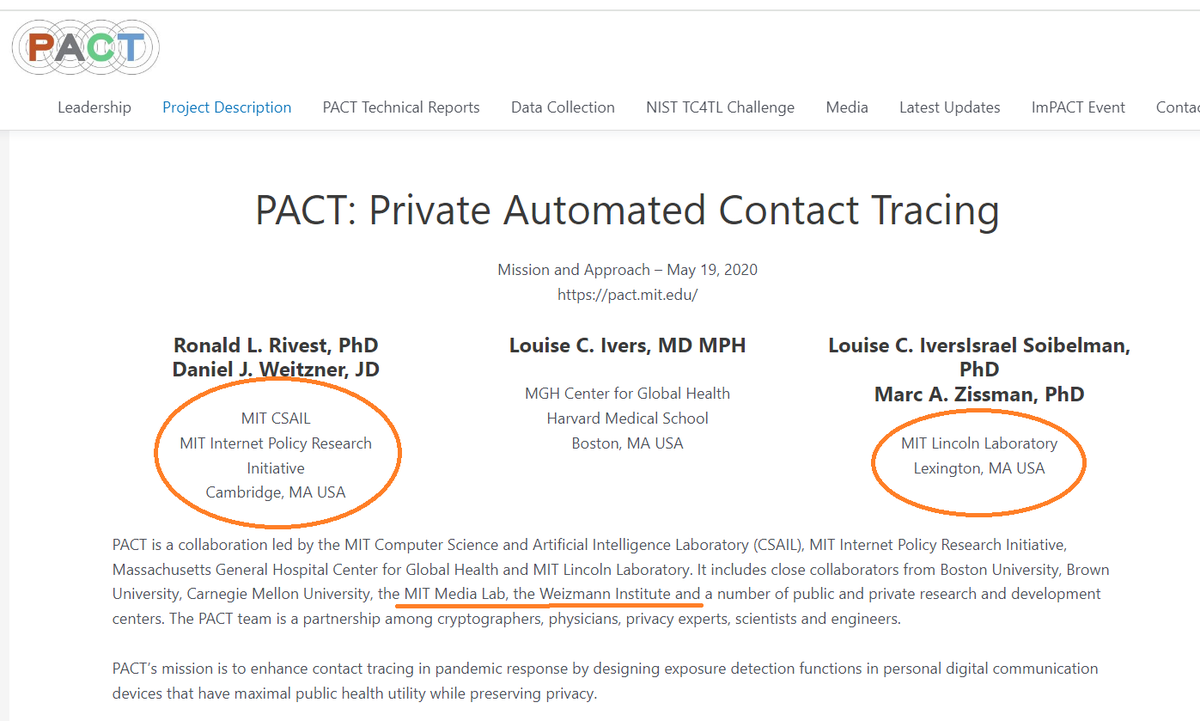Click MGH Center for Global Health text
1200x721 pixels.
pyautogui.click(x=627, y=393)
